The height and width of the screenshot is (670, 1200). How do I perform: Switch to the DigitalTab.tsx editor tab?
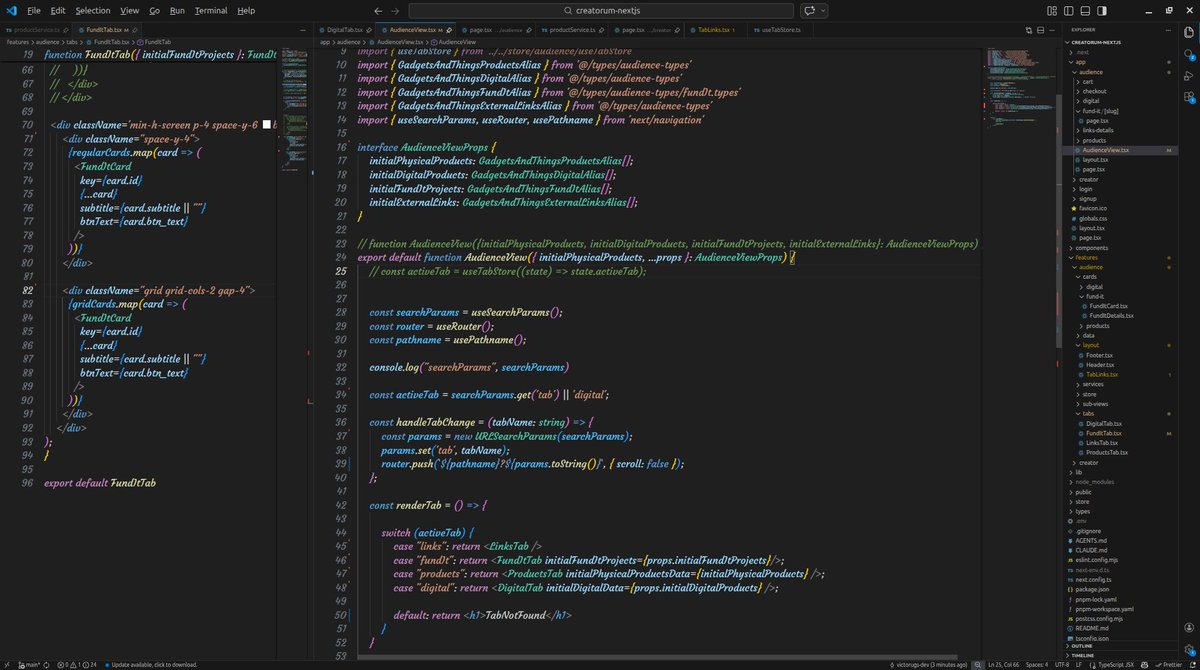click(347, 30)
